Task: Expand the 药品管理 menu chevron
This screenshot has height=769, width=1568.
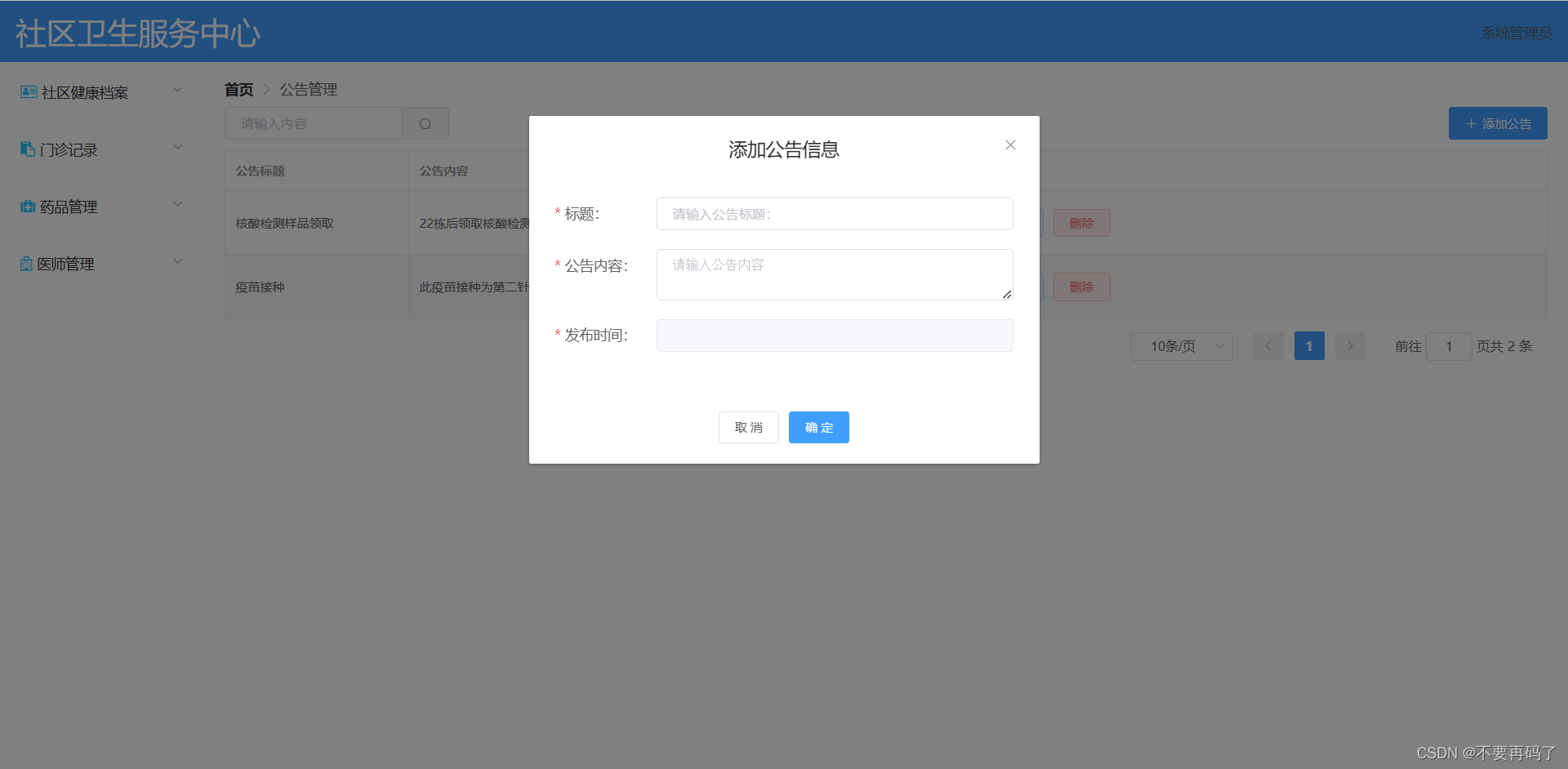Action: (x=177, y=204)
